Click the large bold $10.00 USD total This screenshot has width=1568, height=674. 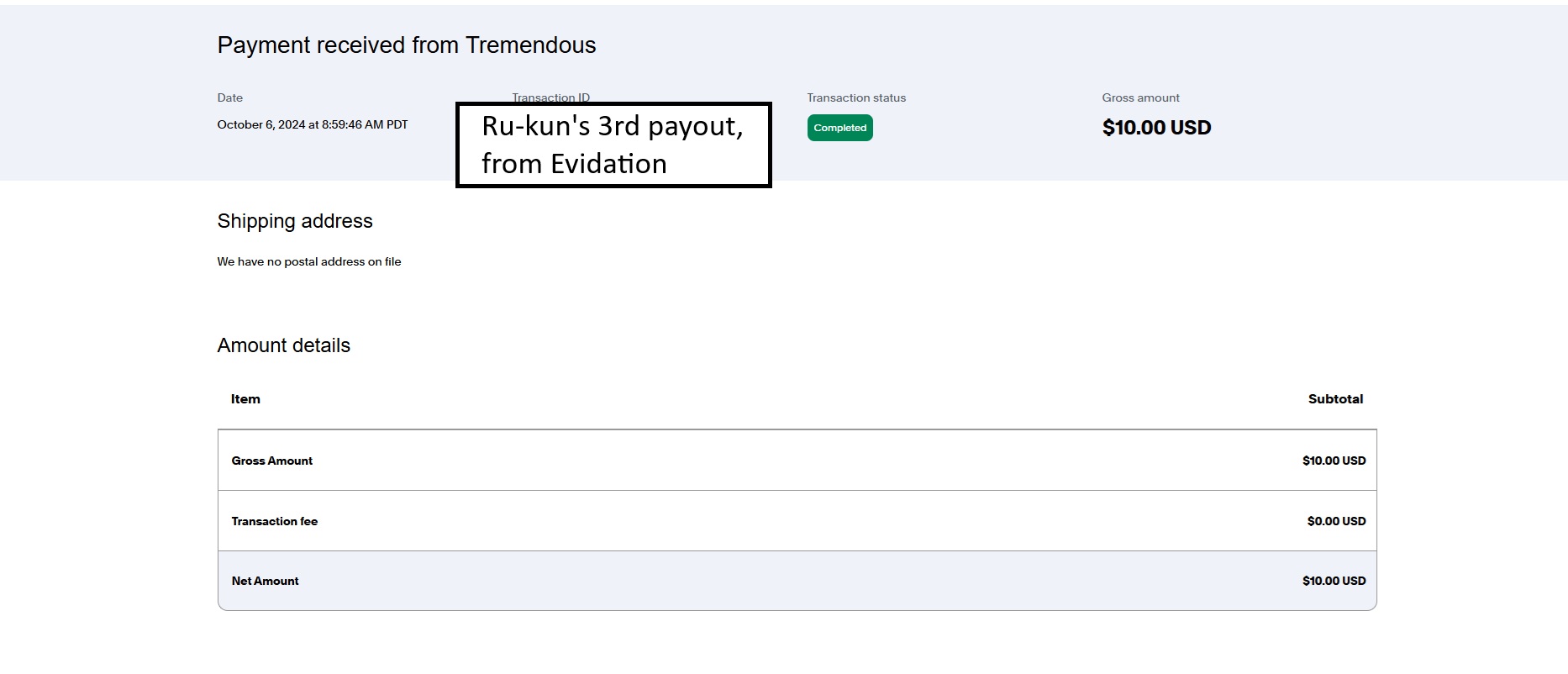click(1156, 128)
